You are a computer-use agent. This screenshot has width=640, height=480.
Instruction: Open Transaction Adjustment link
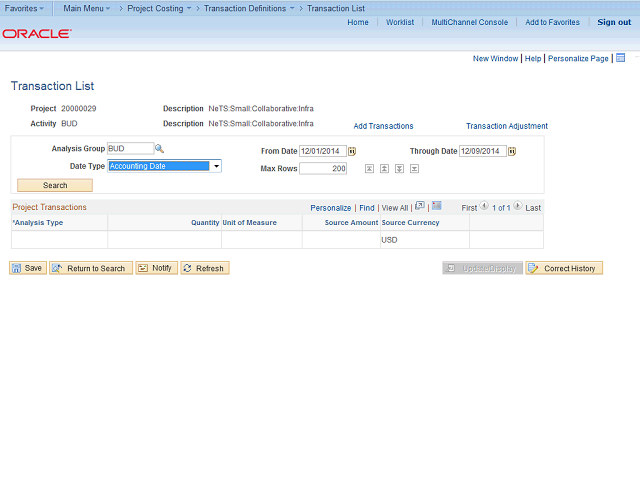point(507,126)
